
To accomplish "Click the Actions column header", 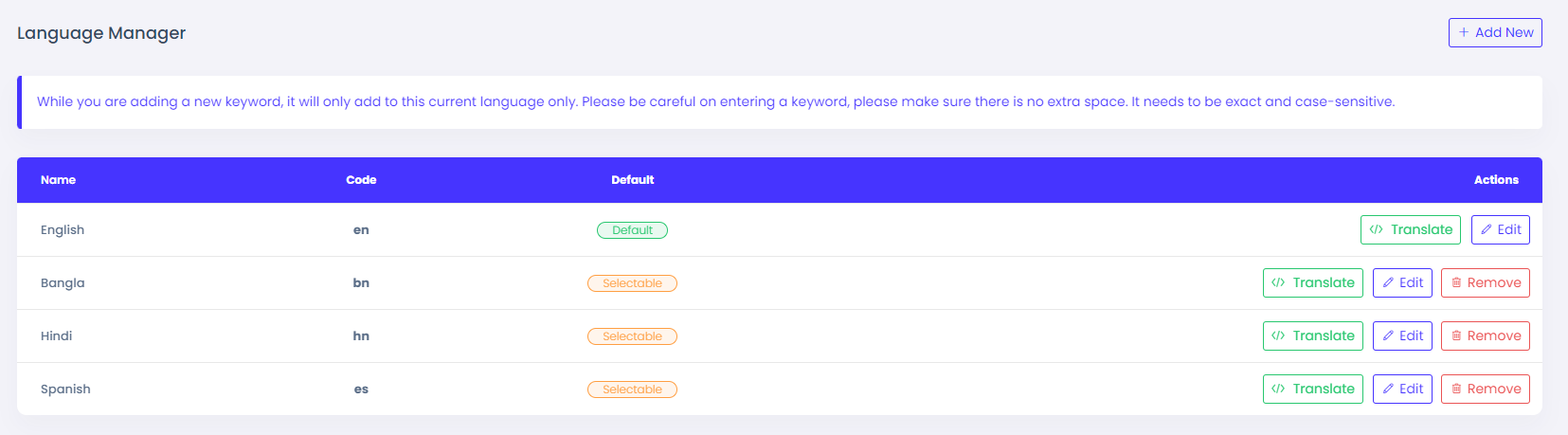I will (1496, 180).
